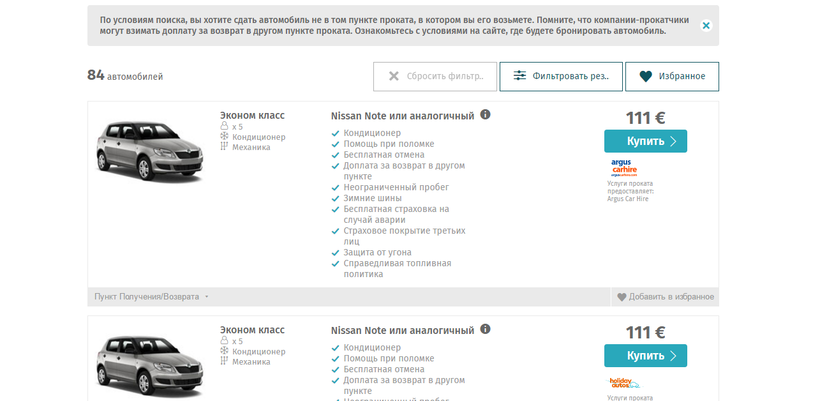820x401 pixels.
Task: Open first Nissan Note или аналогичный title
Action: 402,116
